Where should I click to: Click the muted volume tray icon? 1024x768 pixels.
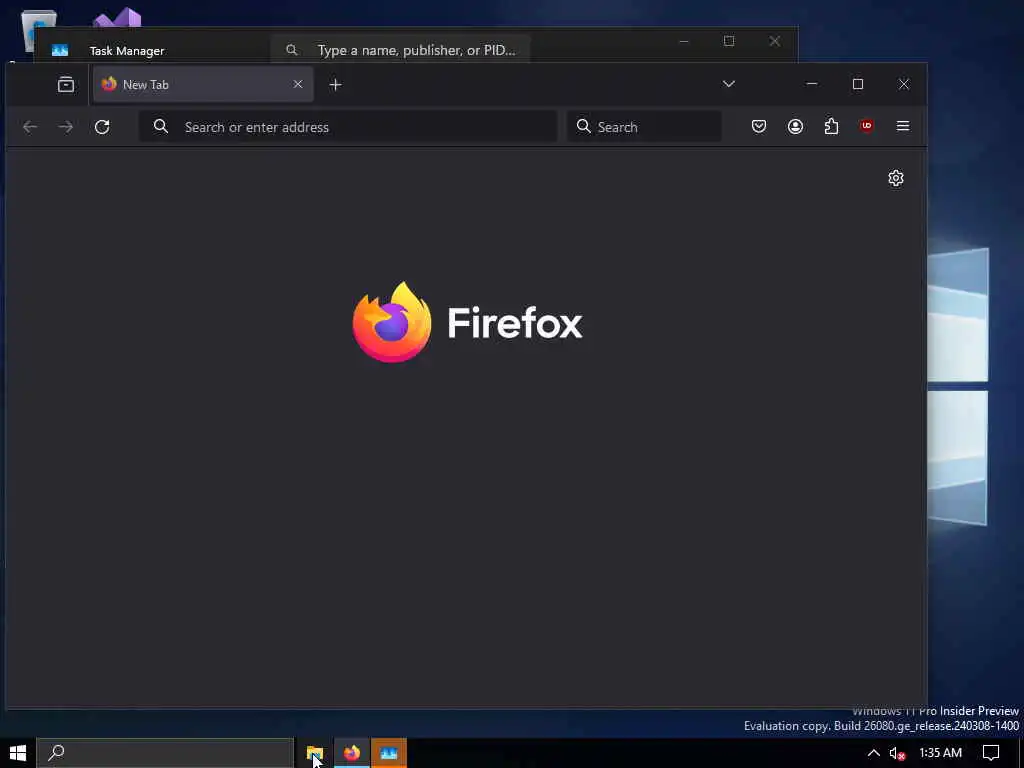pyautogui.click(x=897, y=753)
